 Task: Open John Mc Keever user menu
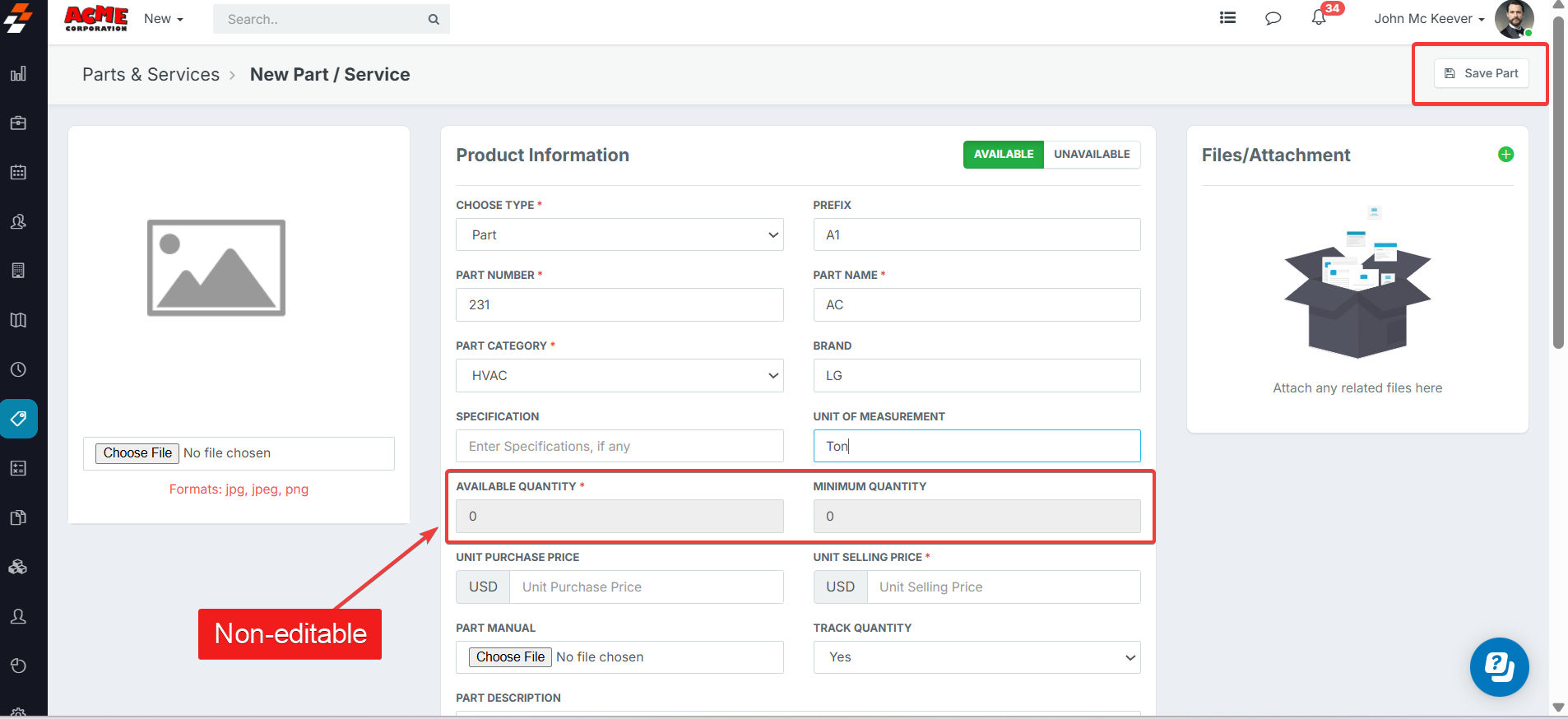click(x=1428, y=19)
